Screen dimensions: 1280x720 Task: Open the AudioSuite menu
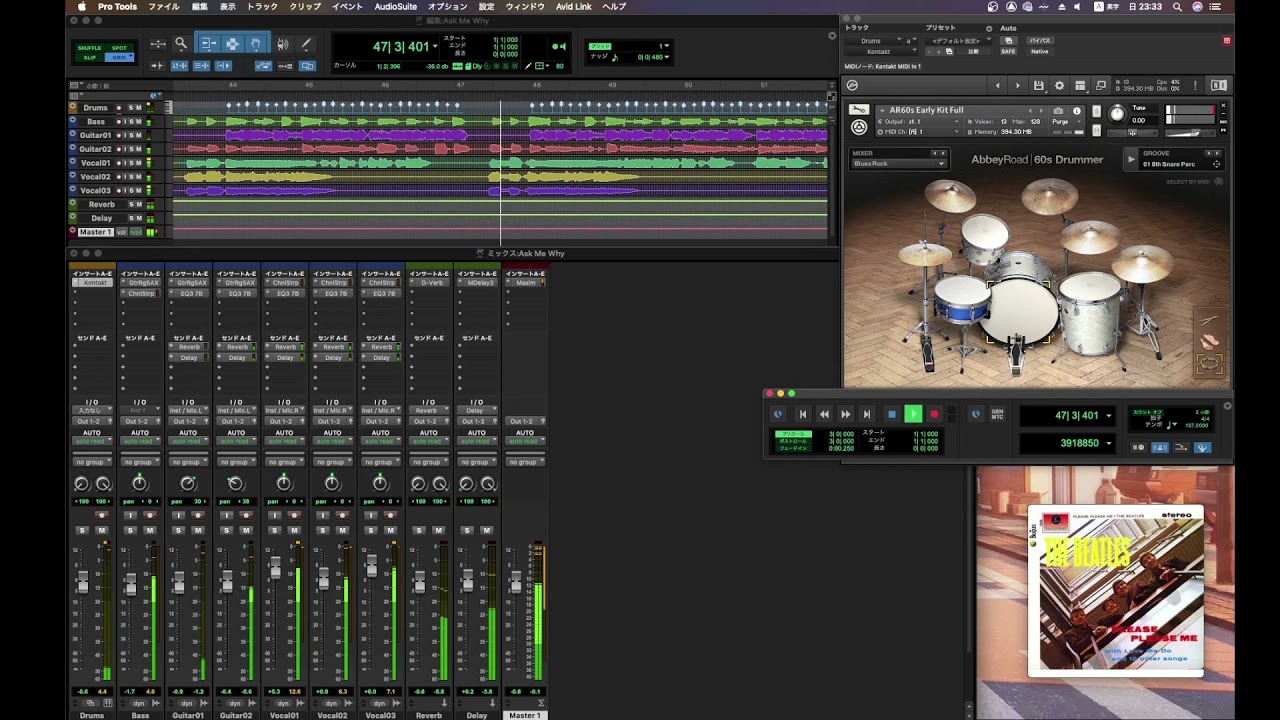396,7
